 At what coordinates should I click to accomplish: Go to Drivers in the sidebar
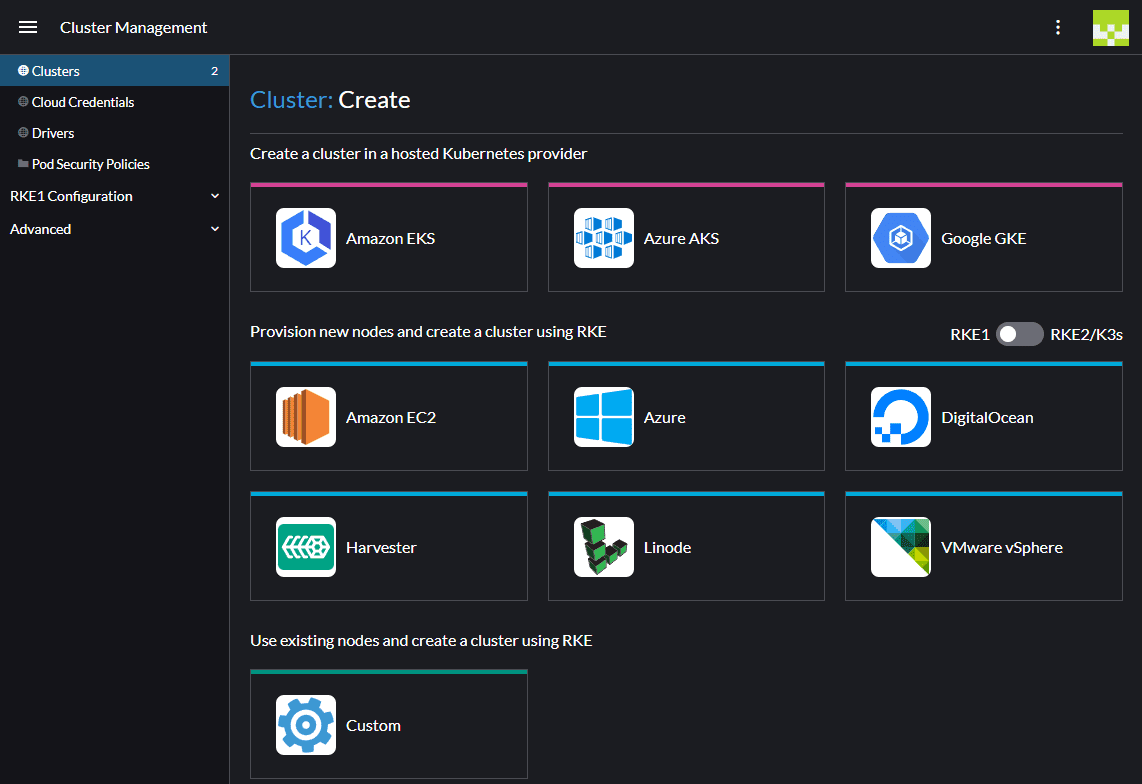53,133
